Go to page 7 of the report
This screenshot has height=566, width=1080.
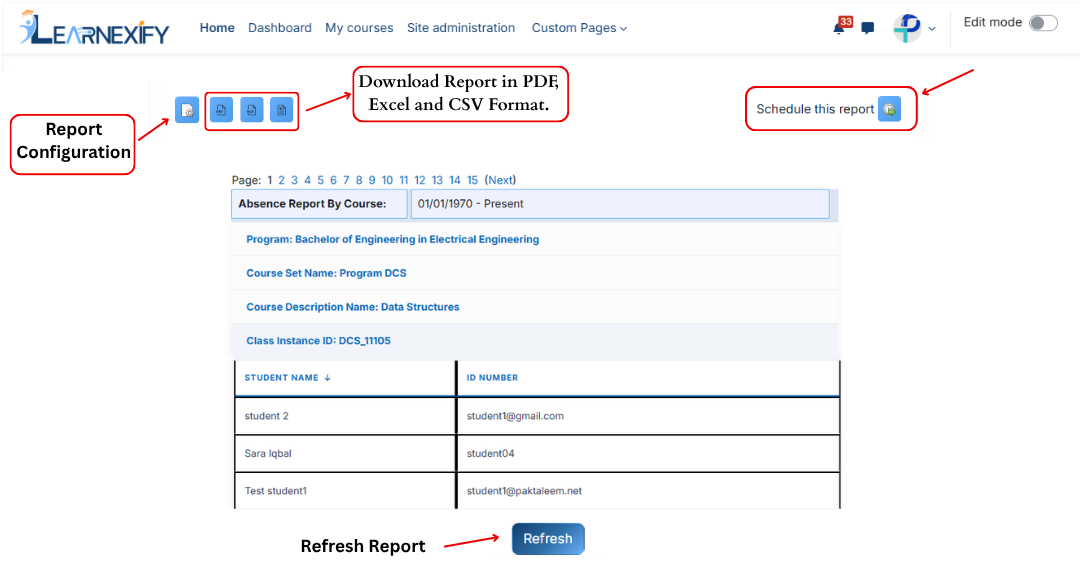click(x=346, y=180)
